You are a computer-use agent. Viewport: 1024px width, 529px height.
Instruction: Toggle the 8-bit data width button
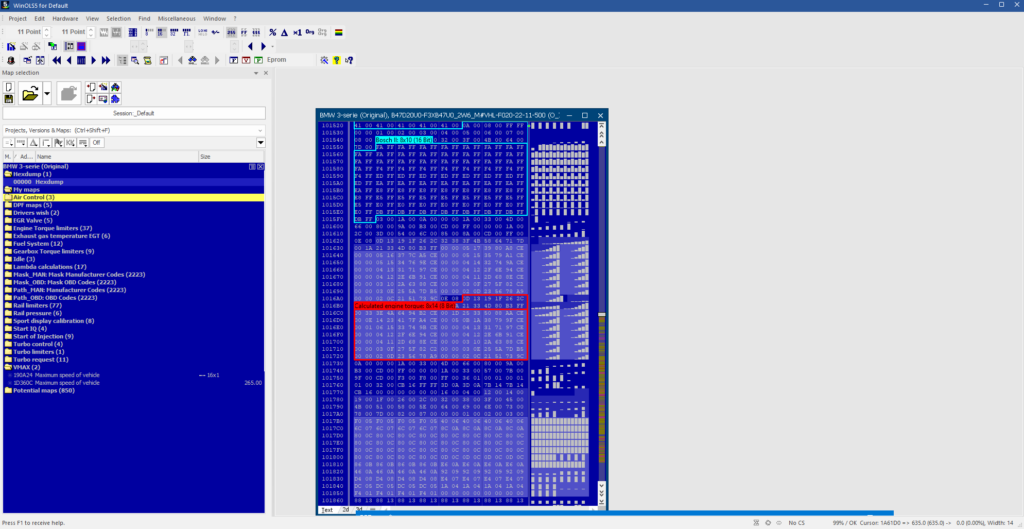pos(149,32)
